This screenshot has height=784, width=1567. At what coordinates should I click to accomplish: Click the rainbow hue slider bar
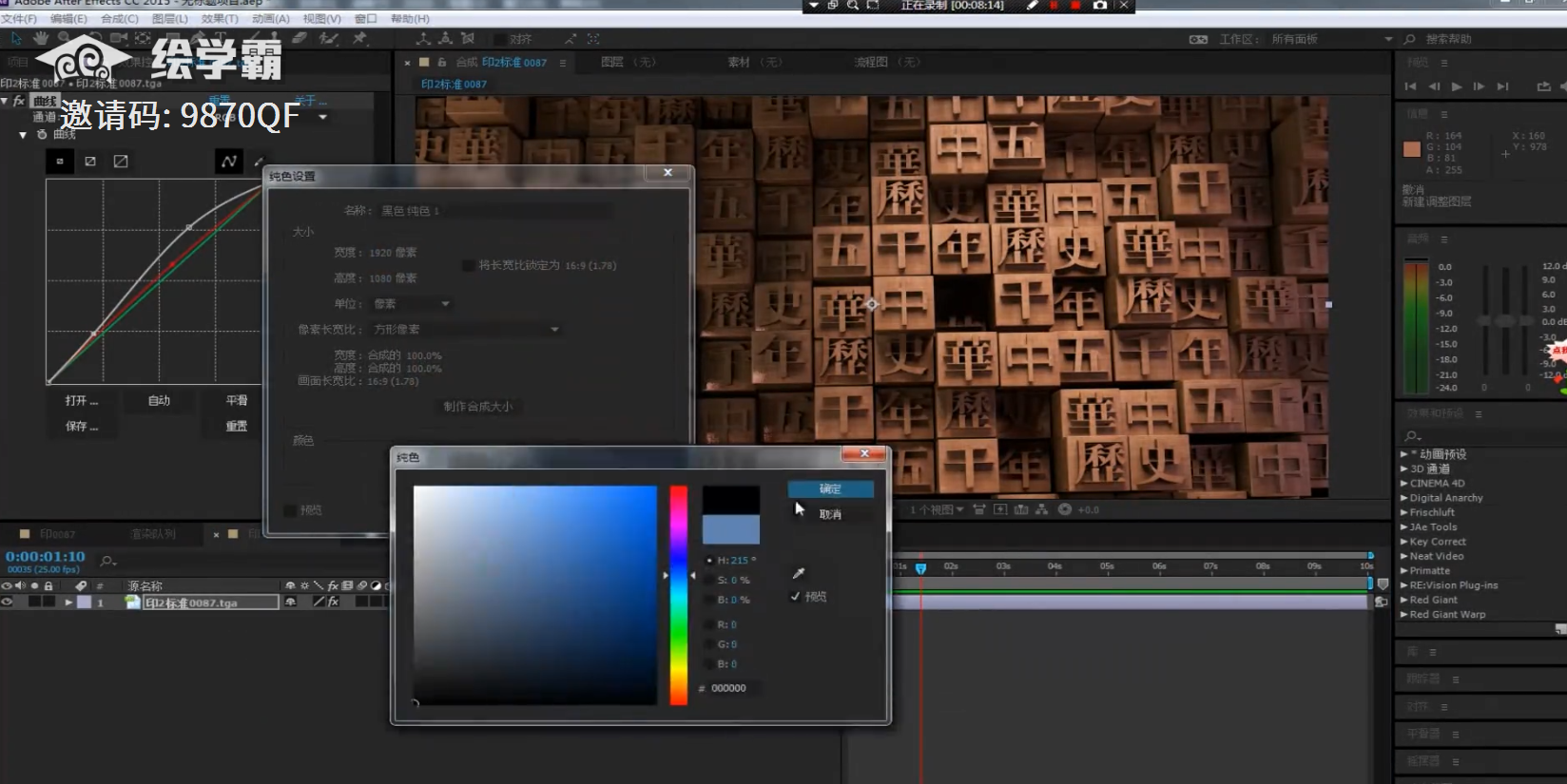point(678,595)
